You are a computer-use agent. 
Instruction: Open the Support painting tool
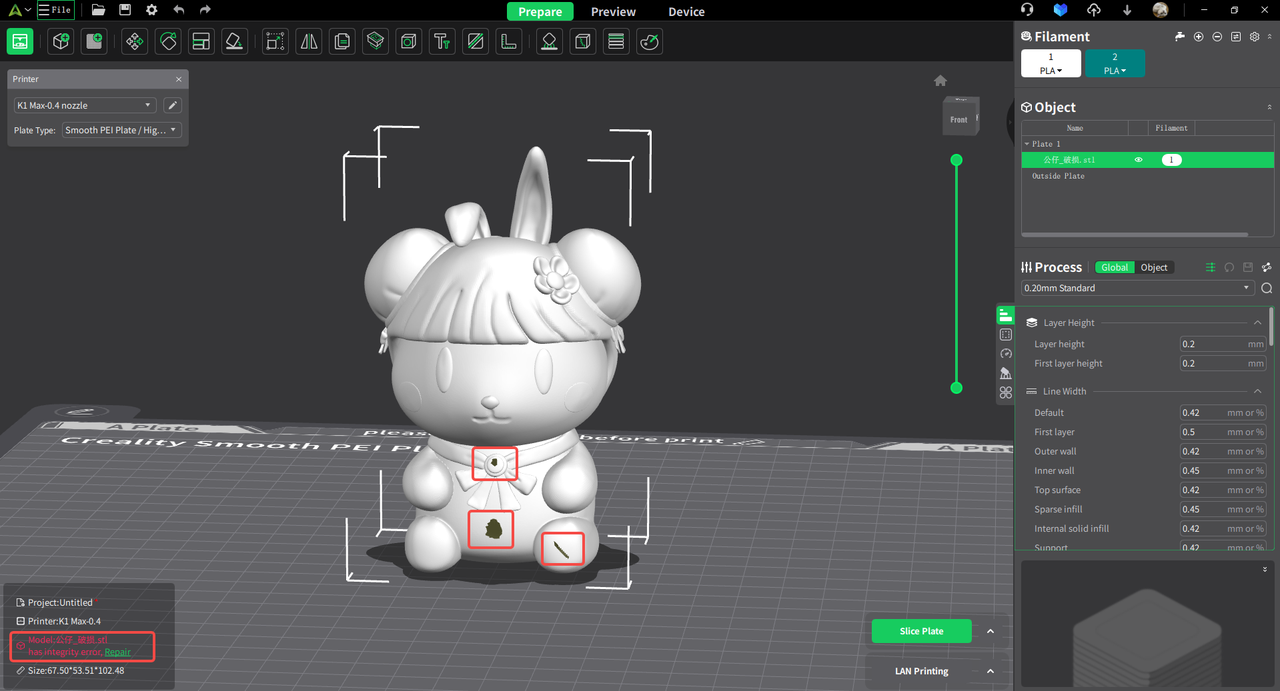549,41
